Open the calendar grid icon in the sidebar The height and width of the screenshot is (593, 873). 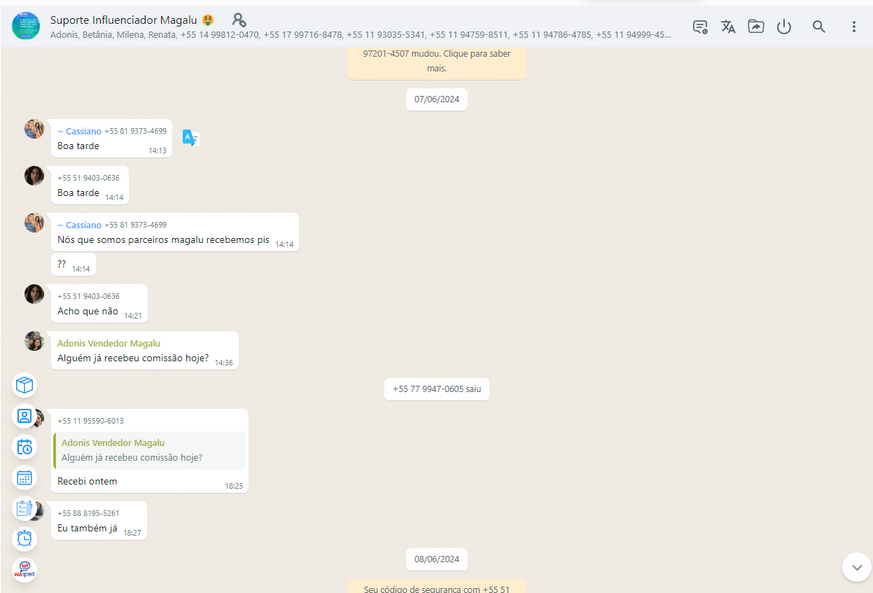tap(24, 477)
